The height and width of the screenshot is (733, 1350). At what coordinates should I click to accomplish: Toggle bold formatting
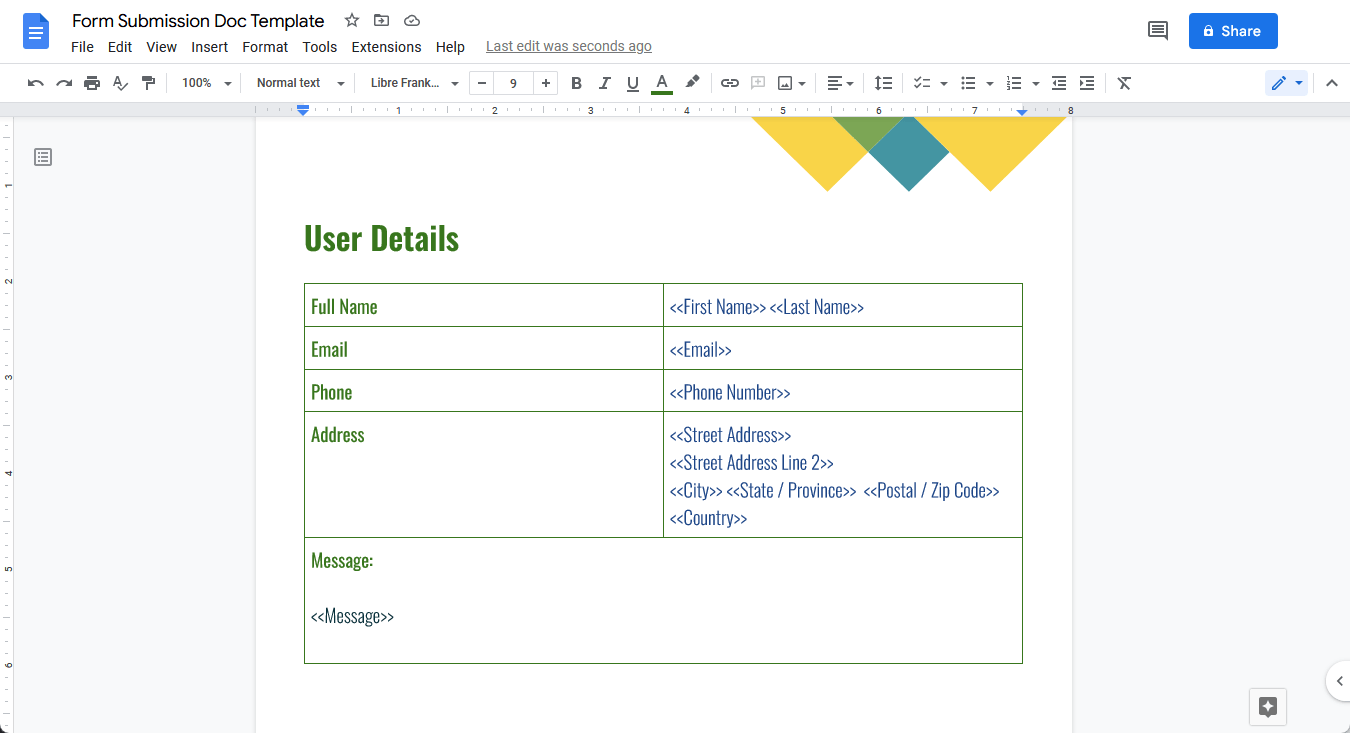pyautogui.click(x=576, y=83)
